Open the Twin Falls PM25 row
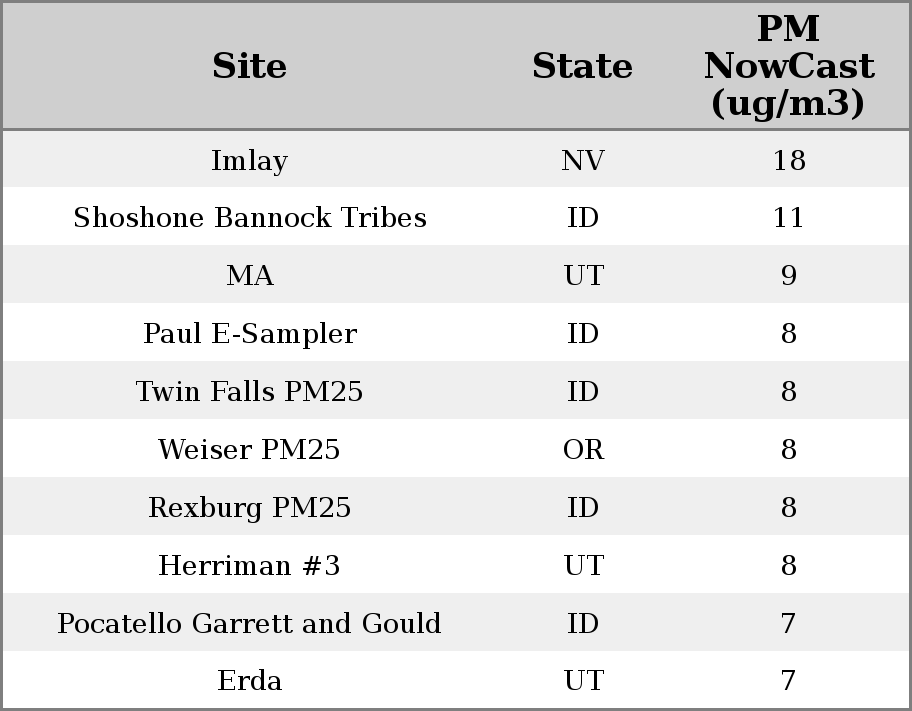This screenshot has width=912, height=711. coord(249,392)
